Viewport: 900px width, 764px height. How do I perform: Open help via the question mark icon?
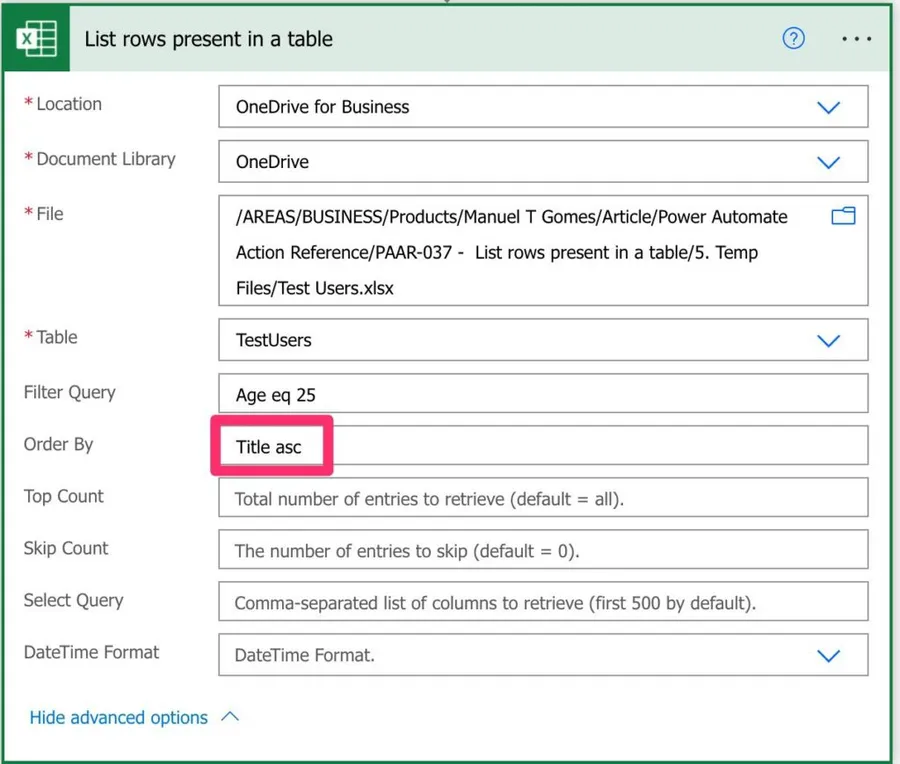793,39
